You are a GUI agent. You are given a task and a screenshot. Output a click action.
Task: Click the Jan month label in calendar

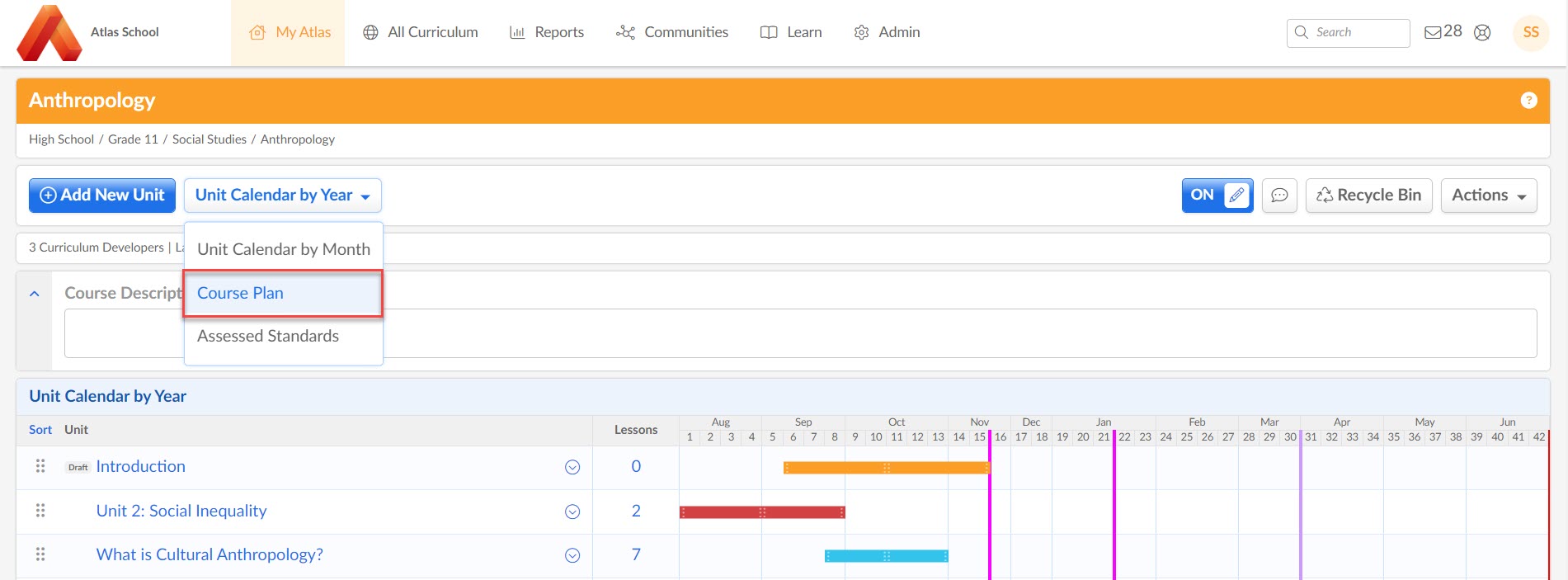[1104, 422]
